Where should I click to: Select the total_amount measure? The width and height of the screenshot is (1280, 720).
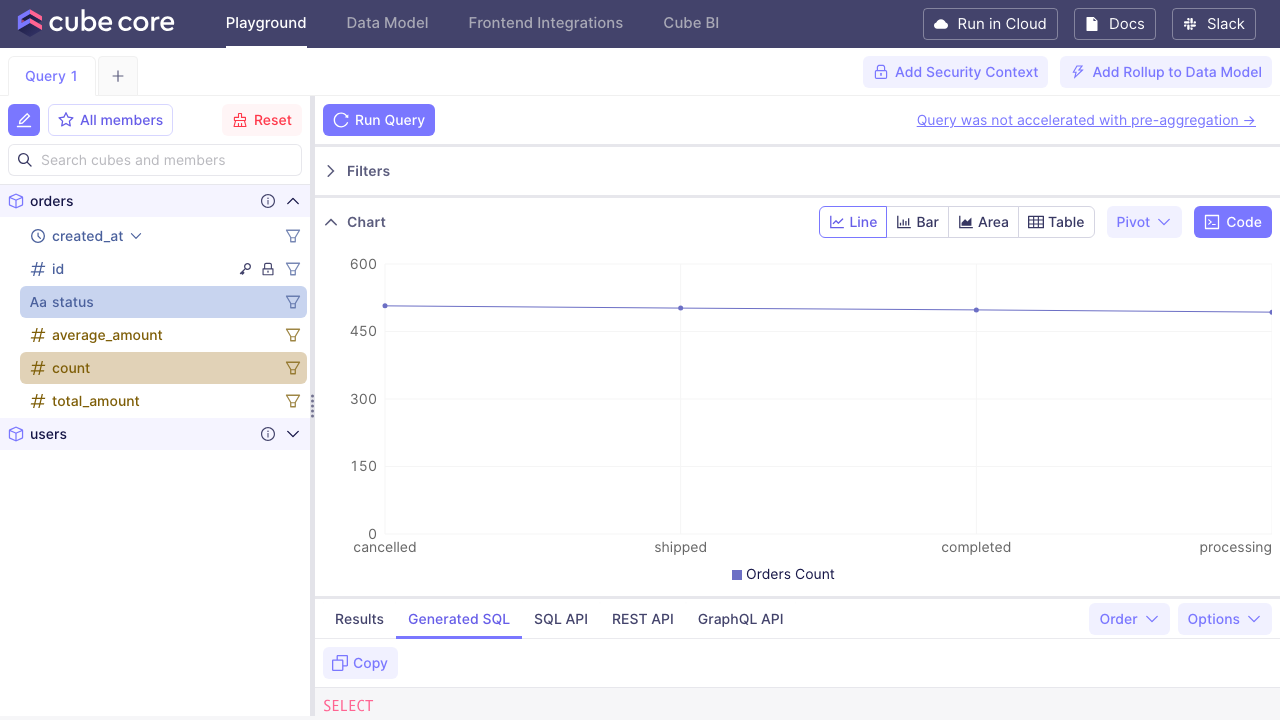coord(163,401)
